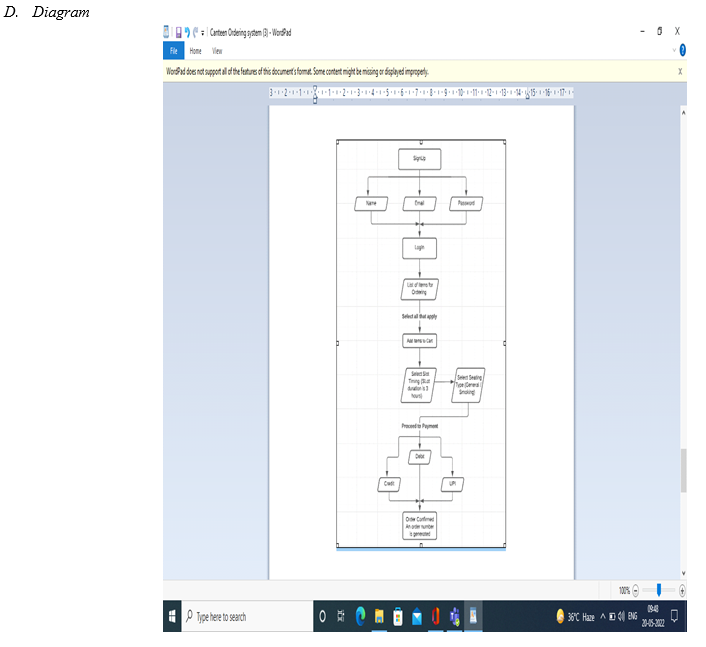
Task: Click the Password box in the flowchart
Action: coord(466,204)
